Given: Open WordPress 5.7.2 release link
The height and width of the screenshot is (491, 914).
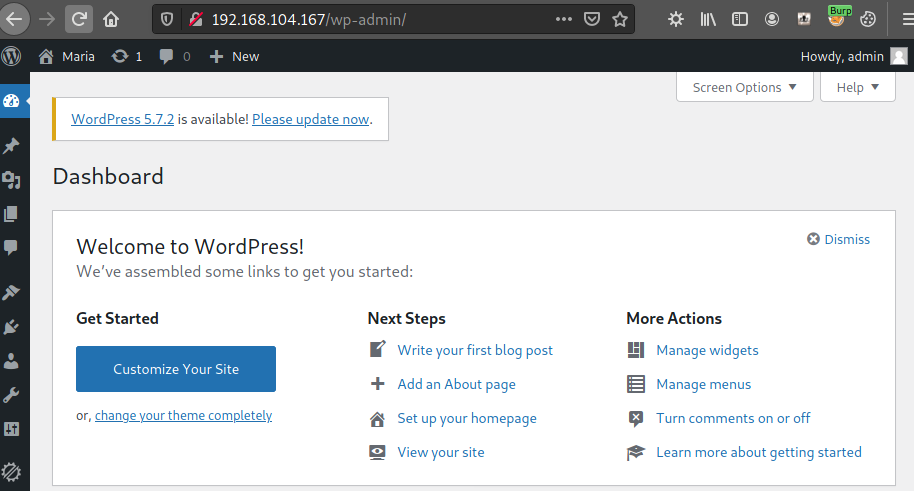Looking at the screenshot, I should point(122,119).
